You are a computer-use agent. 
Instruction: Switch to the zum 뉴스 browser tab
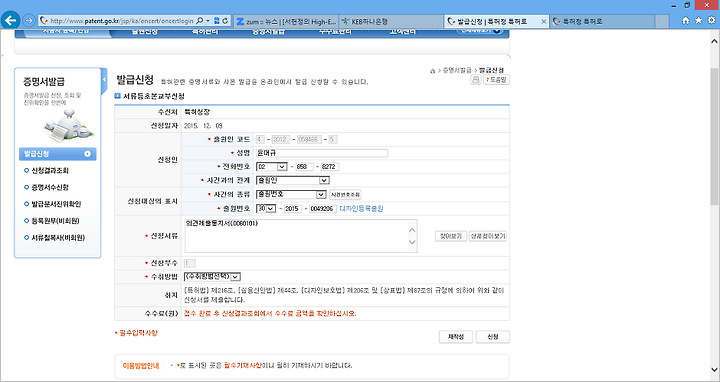(x=287, y=22)
